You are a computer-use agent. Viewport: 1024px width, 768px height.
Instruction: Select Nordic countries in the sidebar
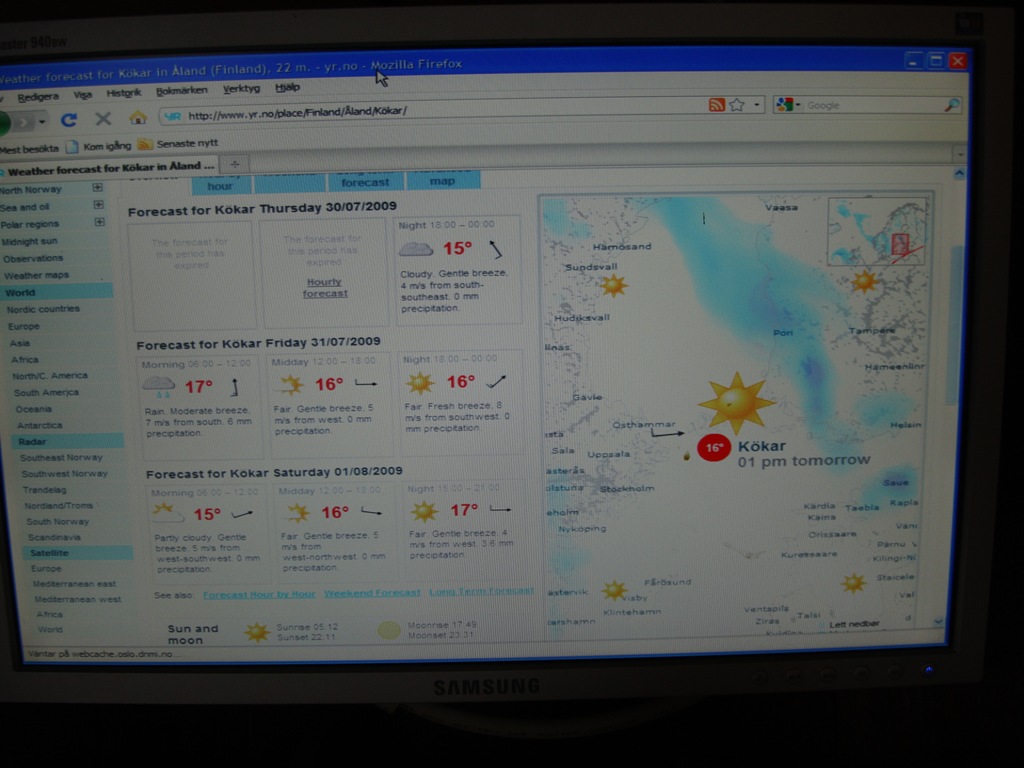[43, 309]
